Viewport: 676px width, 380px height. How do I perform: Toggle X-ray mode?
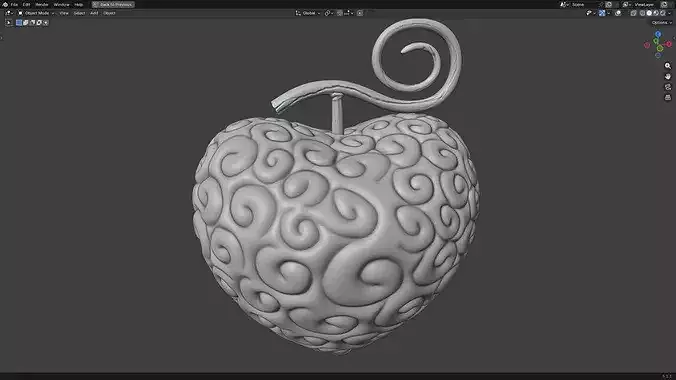(633, 13)
